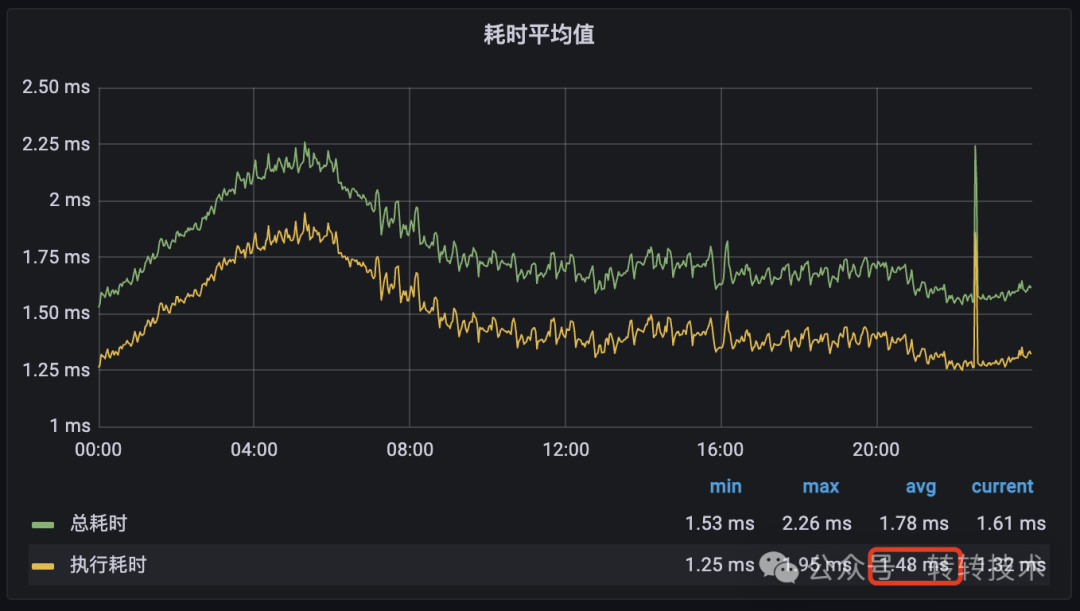Click the green line's spike after 20:00

point(975,147)
